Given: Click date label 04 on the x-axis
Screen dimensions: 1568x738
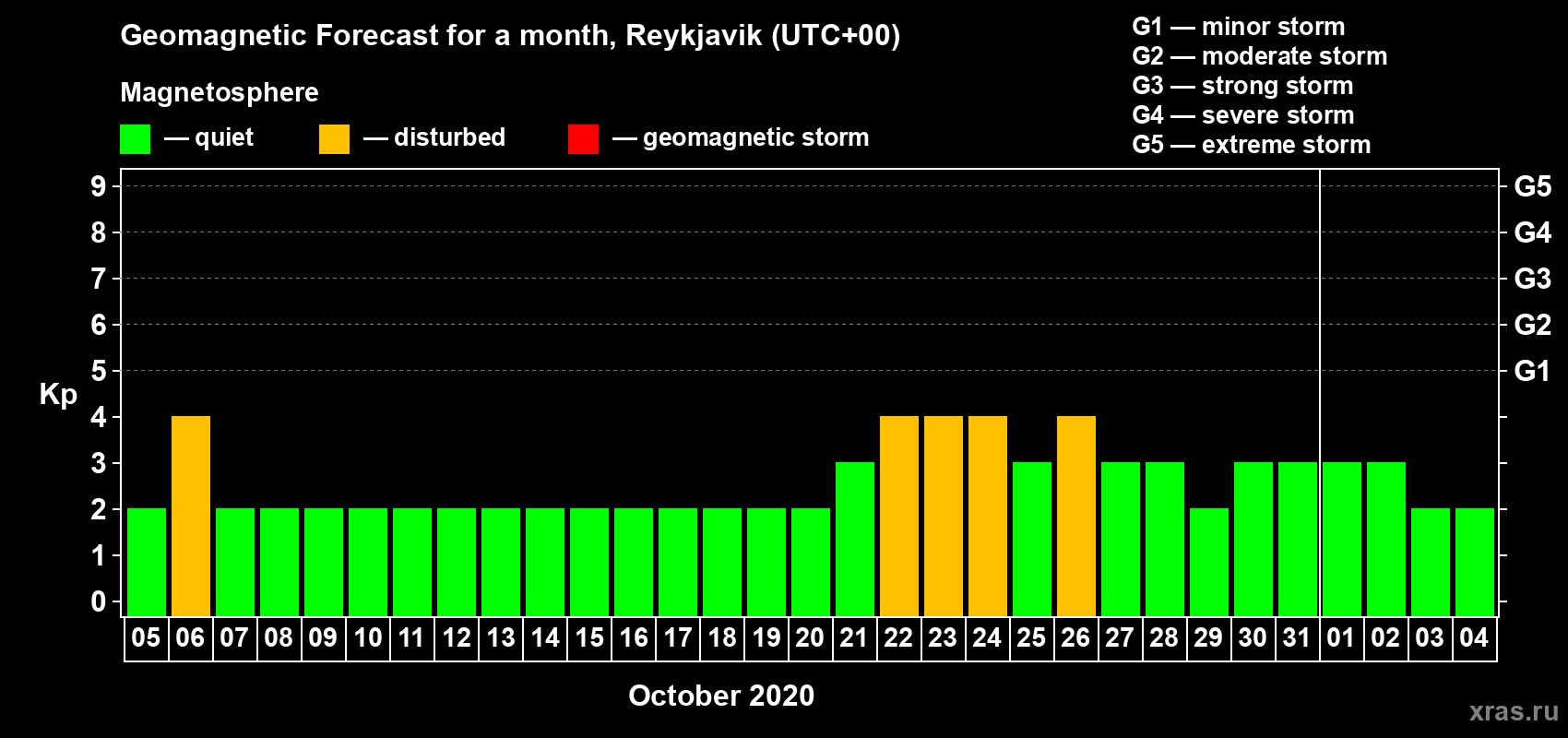Looking at the screenshot, I should click(x=1474, y=638).
